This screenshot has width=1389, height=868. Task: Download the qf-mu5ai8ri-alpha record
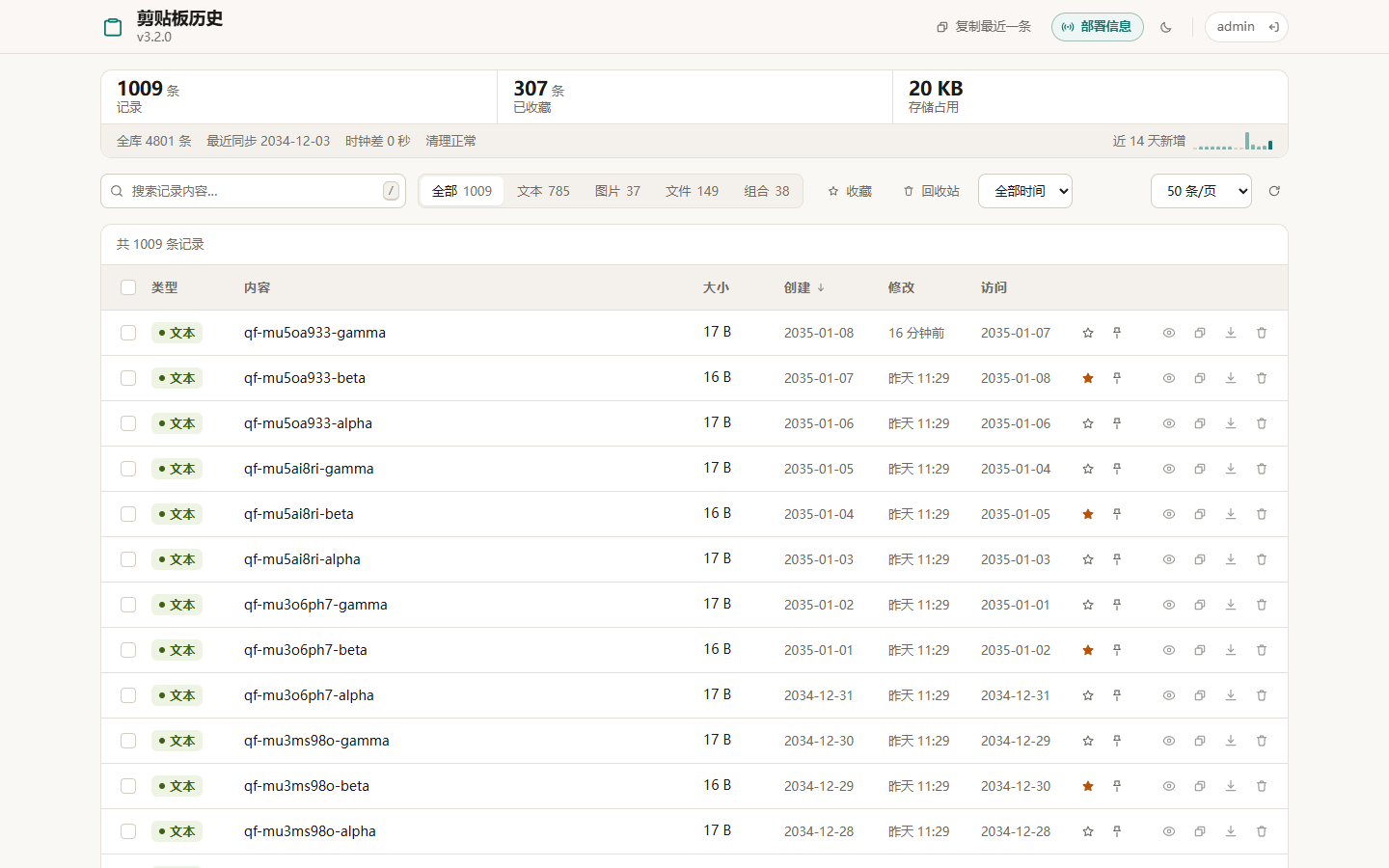pyautogui.click(x=1231, y=559)
